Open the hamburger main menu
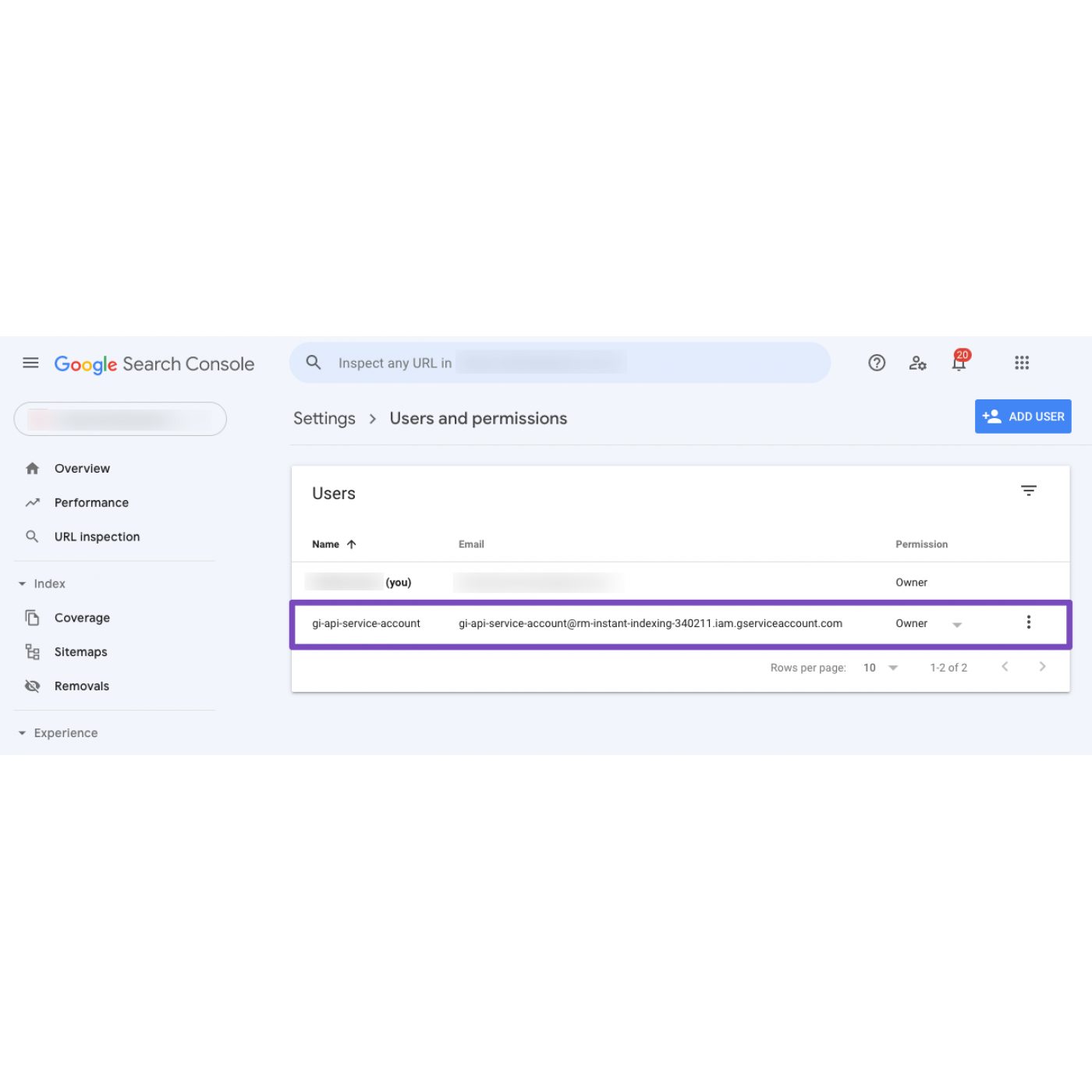Image resolution: width=1092 pixels, height=1092 pixels. point(30,363)
